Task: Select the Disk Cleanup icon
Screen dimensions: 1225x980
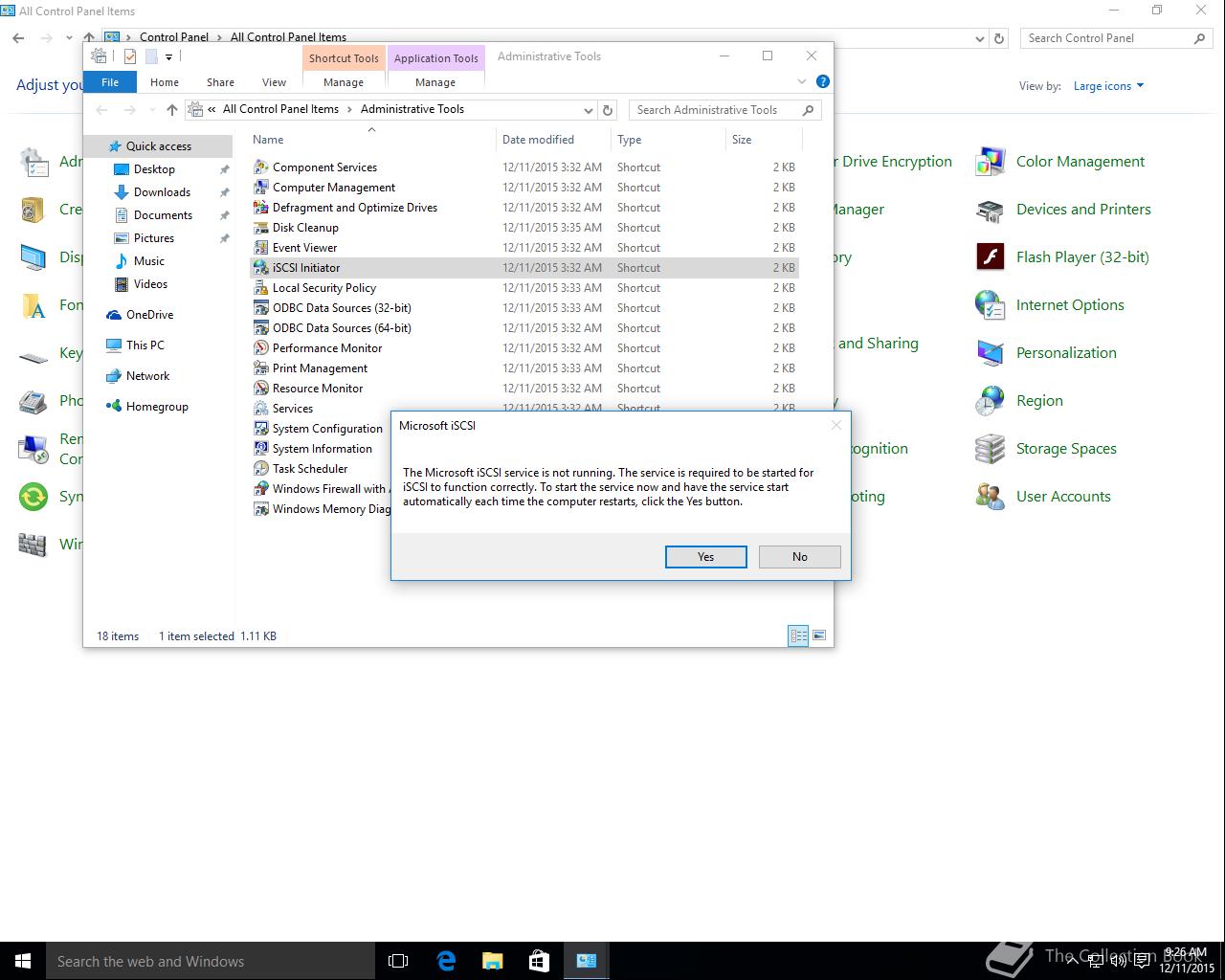Action: (261, 228)
